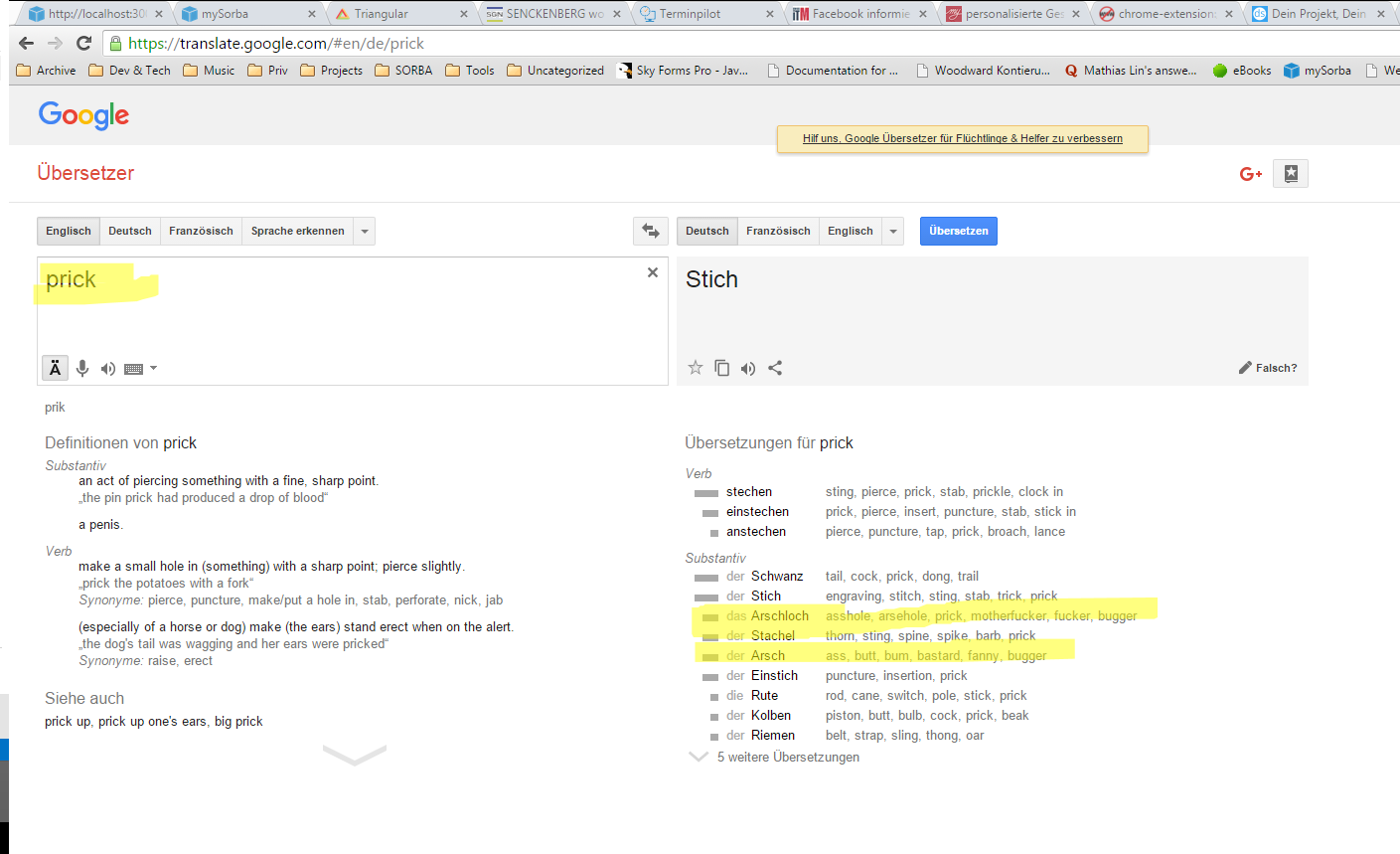1400x854 pixels.
Task: Select Deutsch as target language
Action: point(707,231)
